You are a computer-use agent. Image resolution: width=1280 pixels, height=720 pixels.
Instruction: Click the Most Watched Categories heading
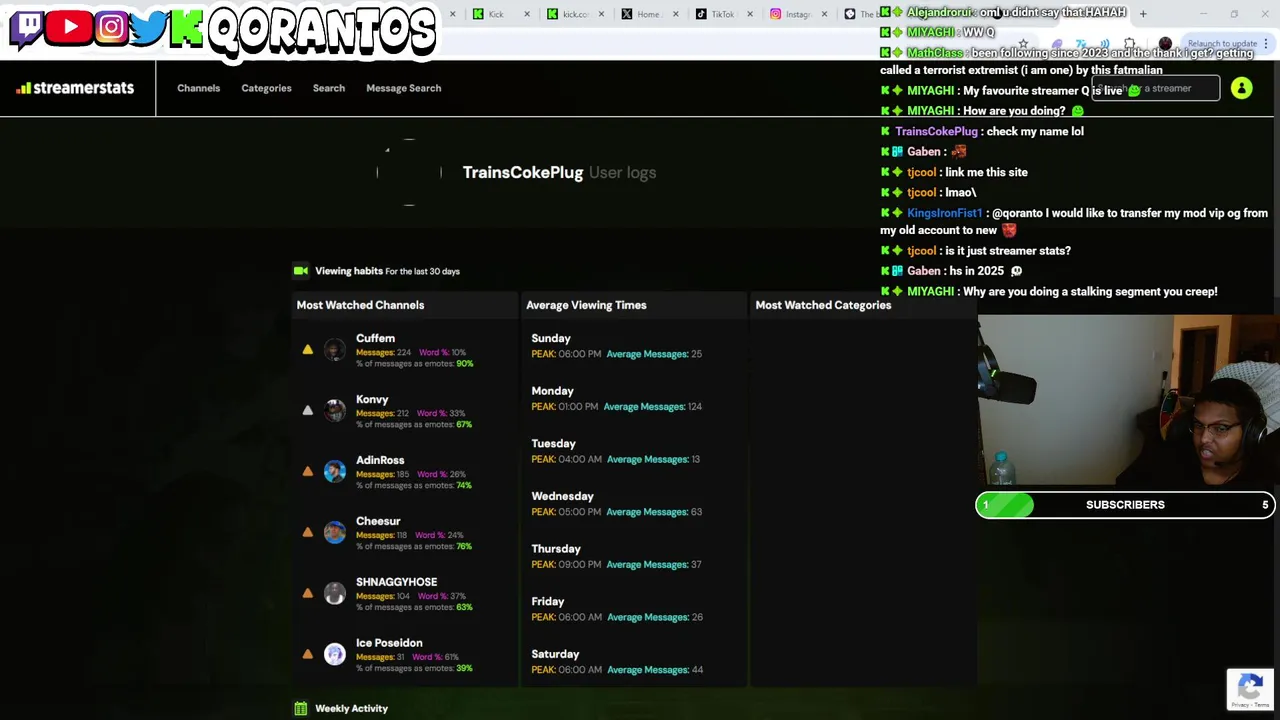(823, 305)
